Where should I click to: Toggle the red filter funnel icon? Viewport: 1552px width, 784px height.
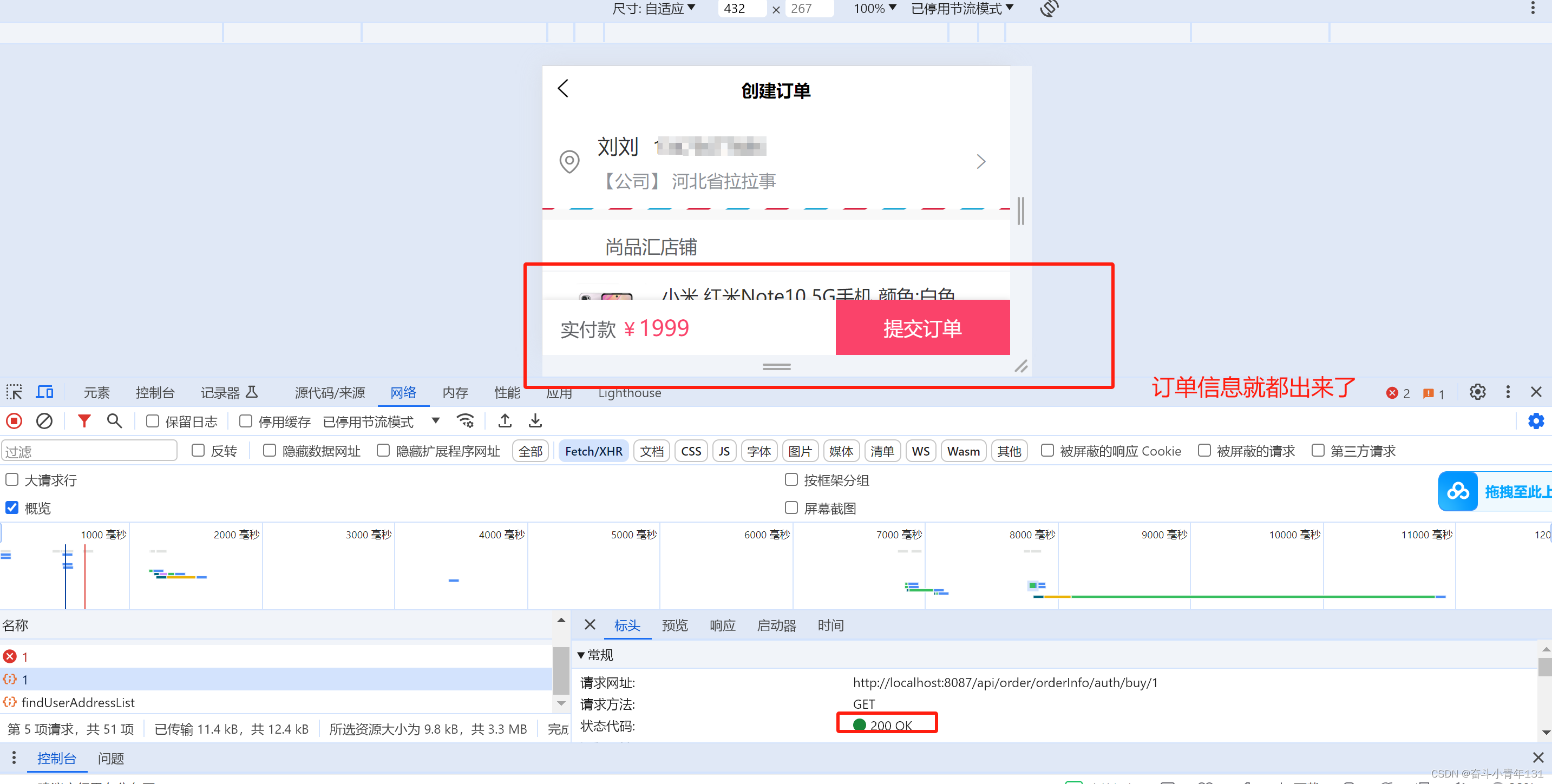[x=84, y=421]
